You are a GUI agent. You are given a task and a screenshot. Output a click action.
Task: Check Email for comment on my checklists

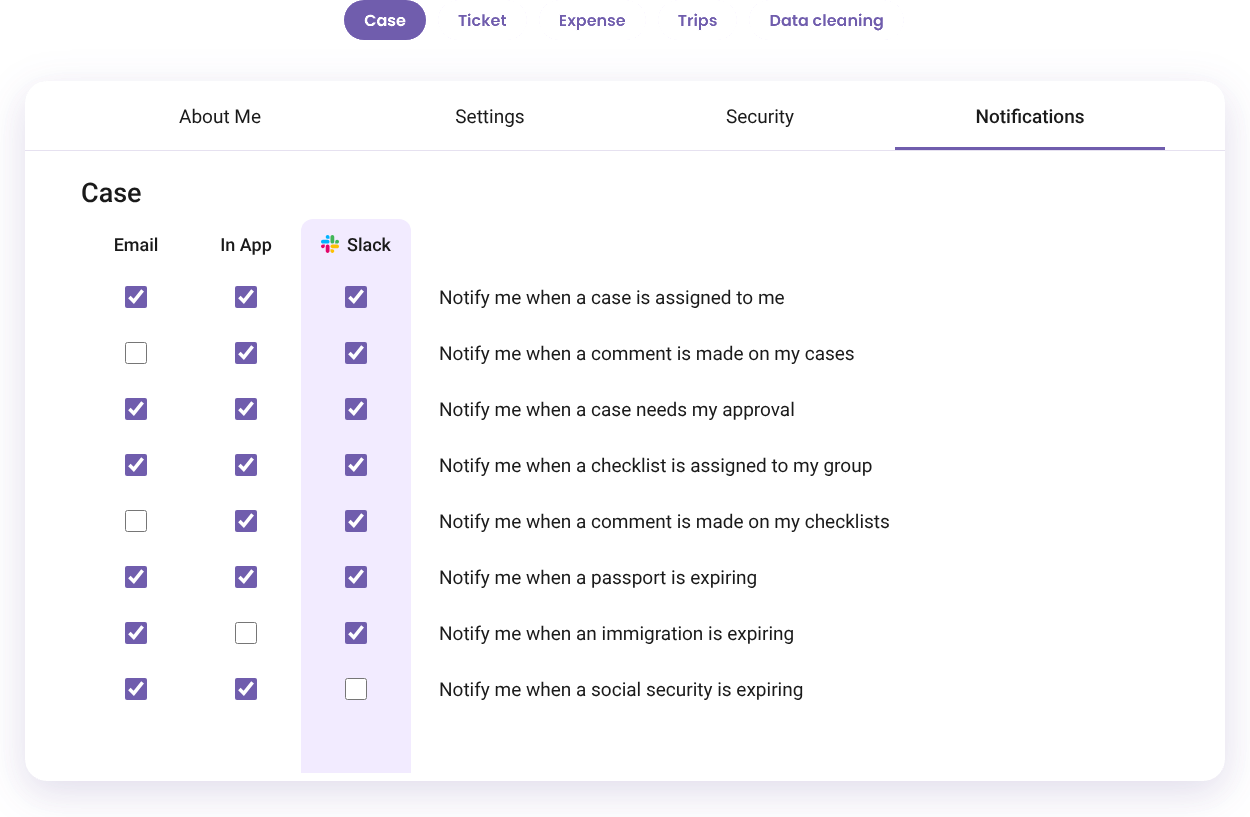click(136, 521)
